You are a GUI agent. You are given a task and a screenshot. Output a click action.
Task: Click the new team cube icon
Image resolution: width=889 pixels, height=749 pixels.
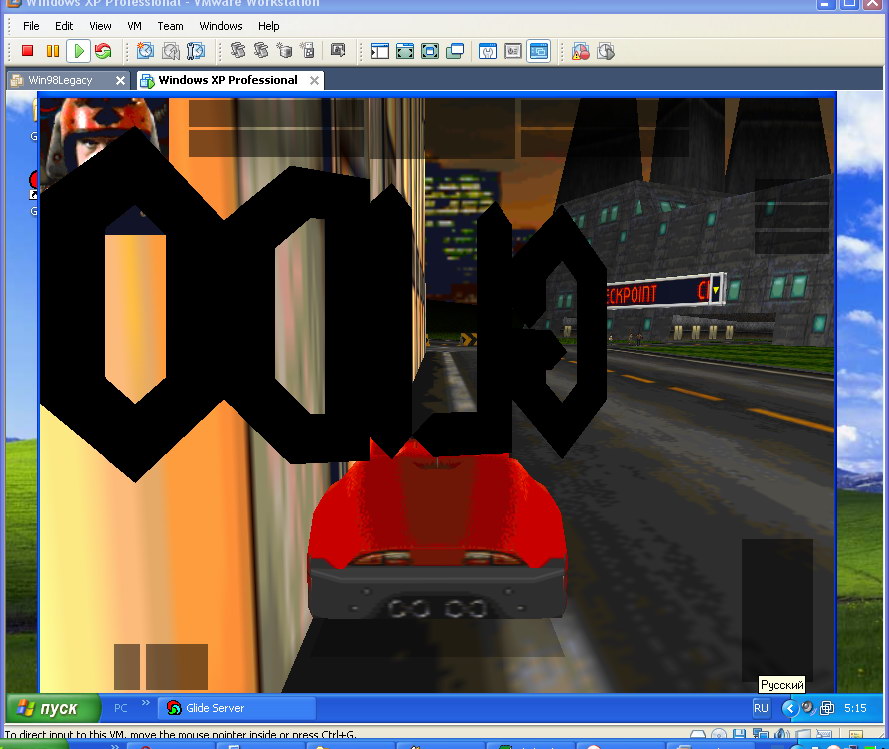(284, 51)
